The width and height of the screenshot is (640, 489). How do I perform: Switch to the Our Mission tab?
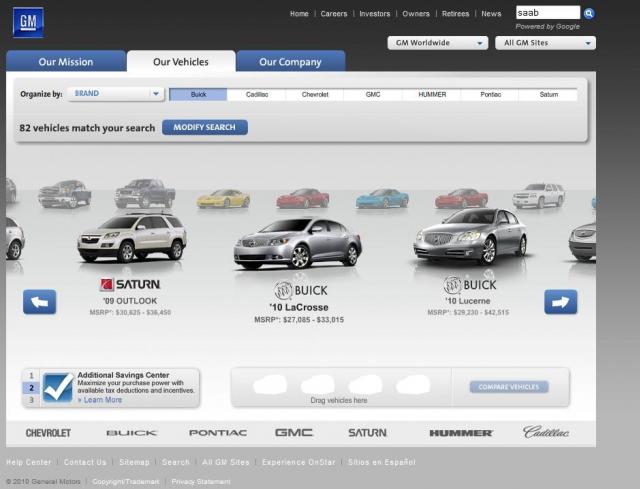[x=66, y=62]
